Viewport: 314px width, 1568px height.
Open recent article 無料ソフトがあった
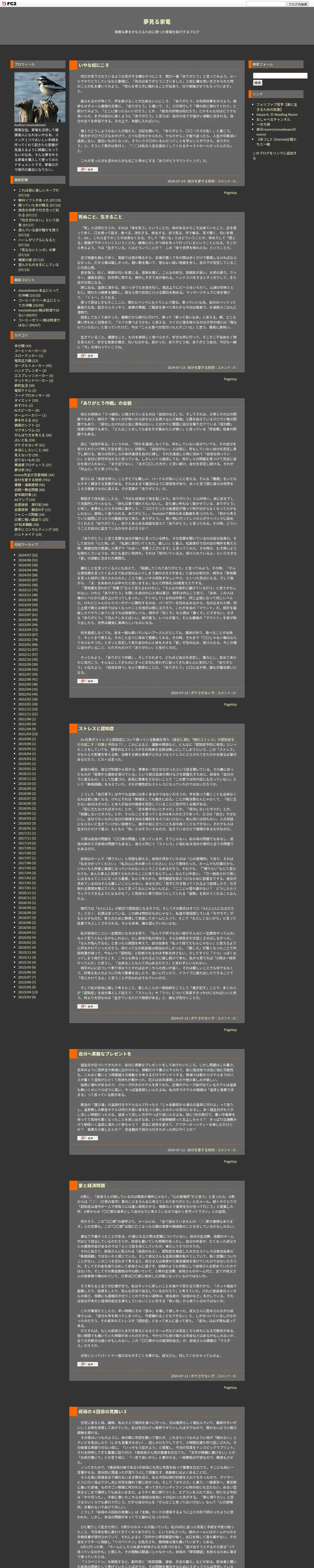39,200
